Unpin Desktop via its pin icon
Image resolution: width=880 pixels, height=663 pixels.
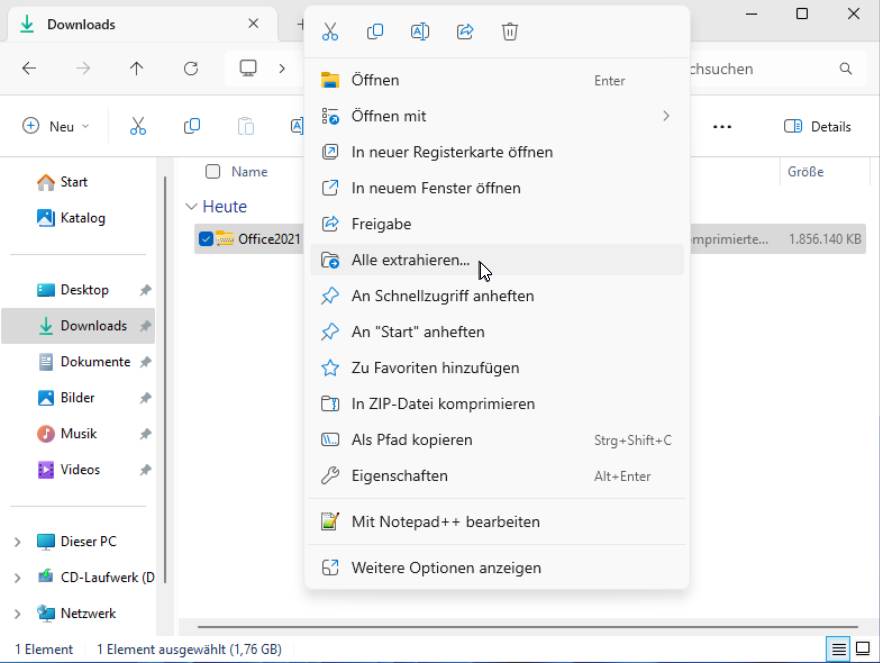[145, 290]
